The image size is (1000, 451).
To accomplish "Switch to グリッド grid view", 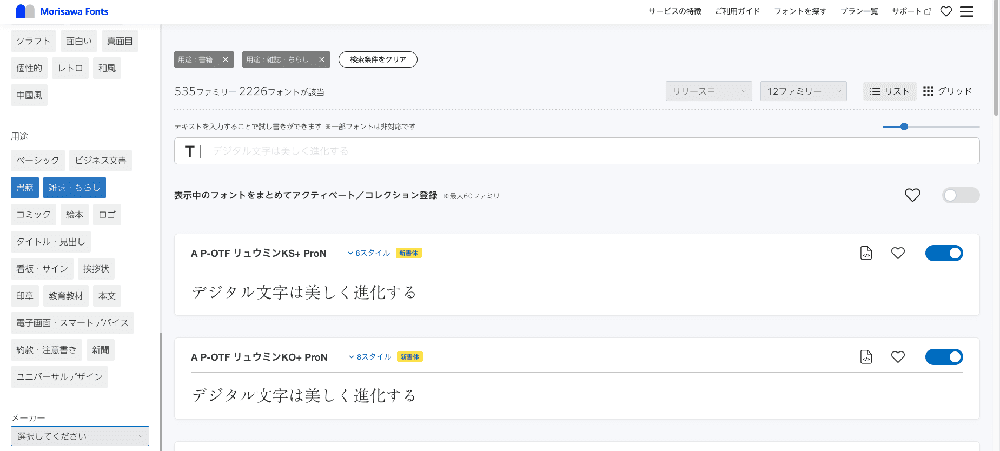I will [947, 91].
